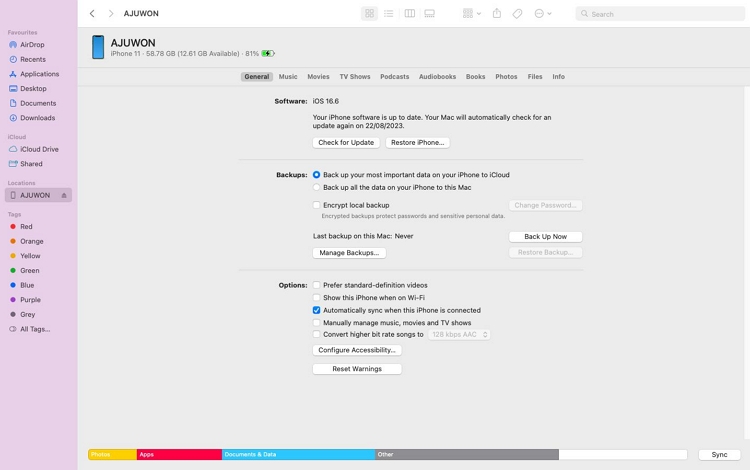Select the Red tag

click(26, 227)
